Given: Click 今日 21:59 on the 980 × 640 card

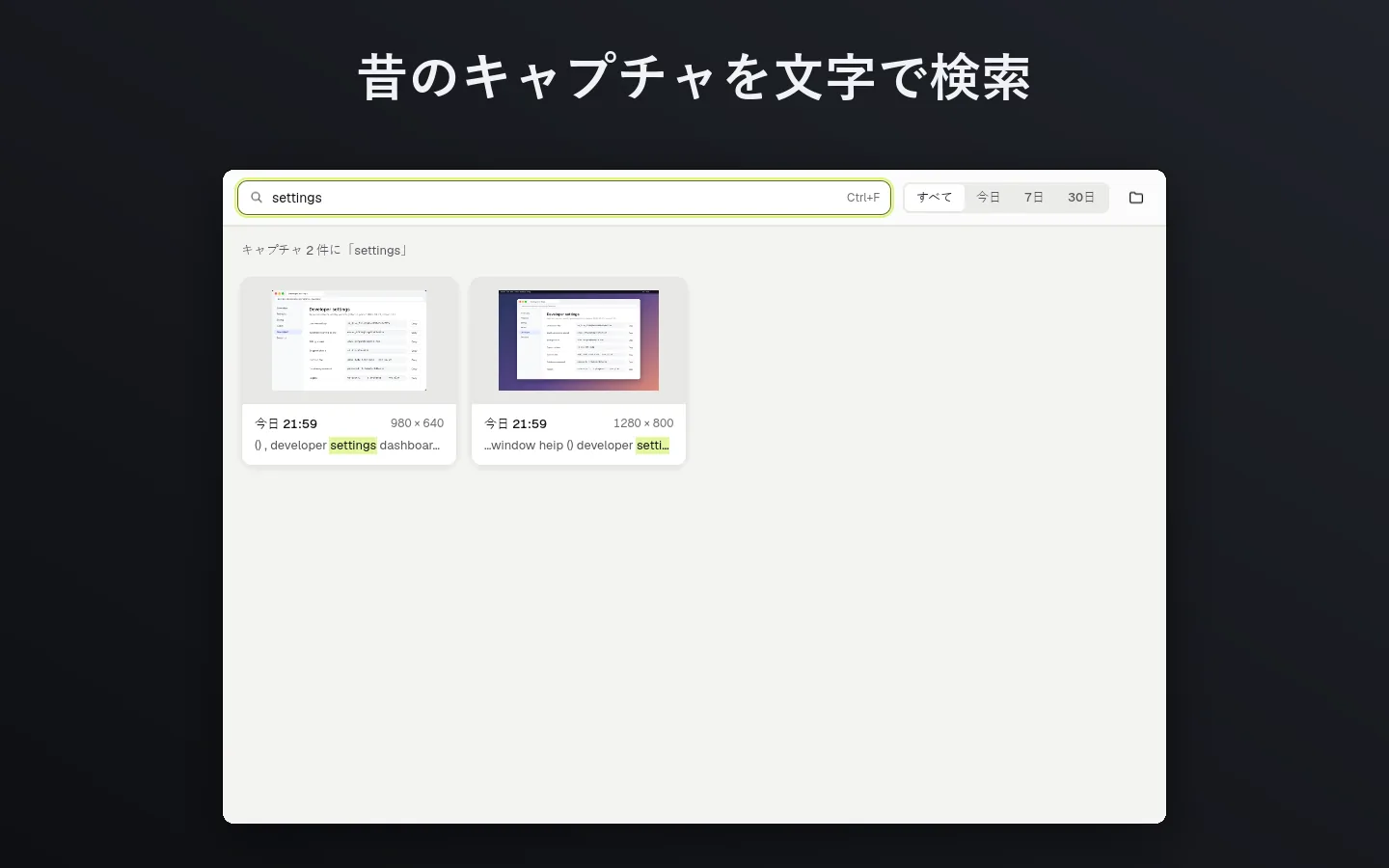Looking at the screenshot, I should [286, 423].
